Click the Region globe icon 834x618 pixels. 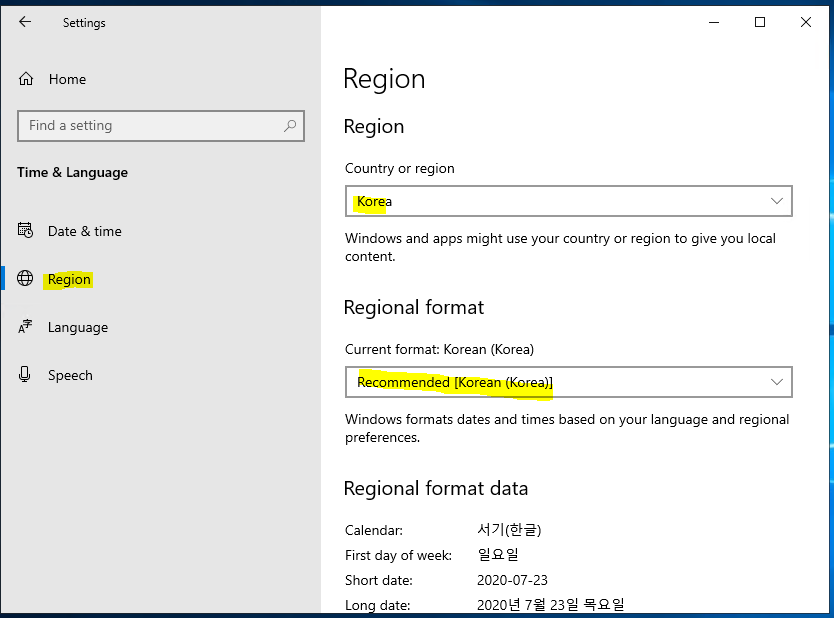coord(25,278)
